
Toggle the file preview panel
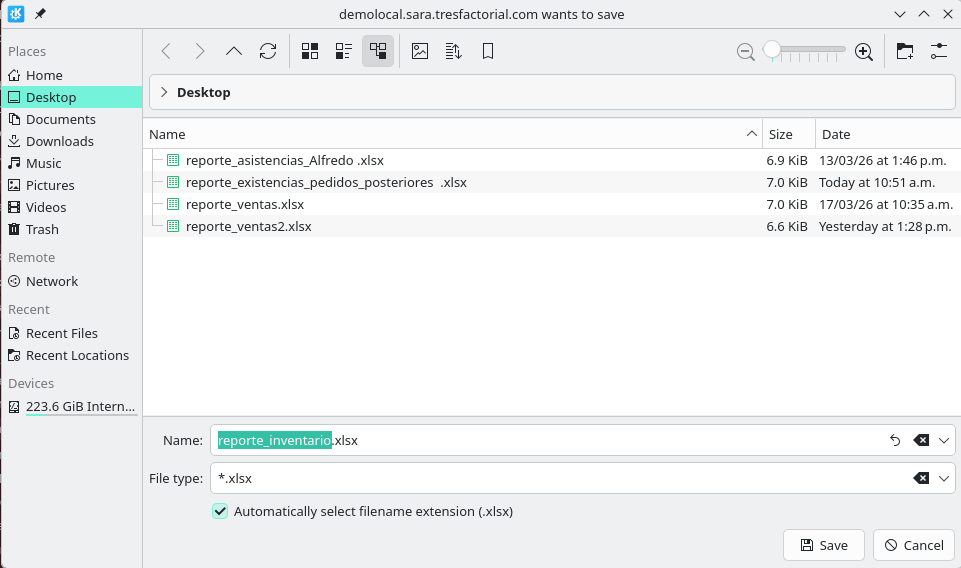pos(419,51)
